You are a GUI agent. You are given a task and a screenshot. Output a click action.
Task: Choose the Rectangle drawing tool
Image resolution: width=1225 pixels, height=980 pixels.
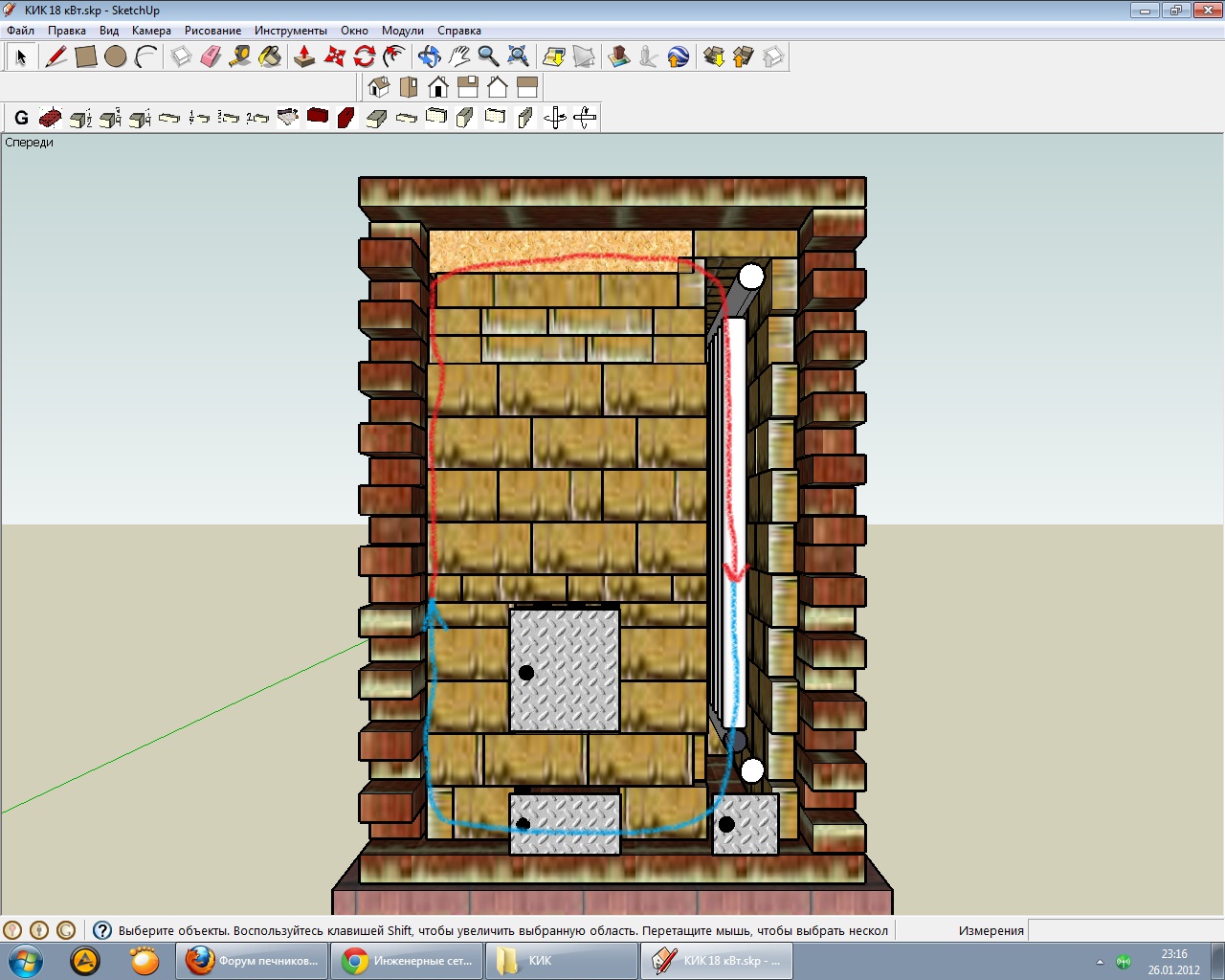pos(86,57)
